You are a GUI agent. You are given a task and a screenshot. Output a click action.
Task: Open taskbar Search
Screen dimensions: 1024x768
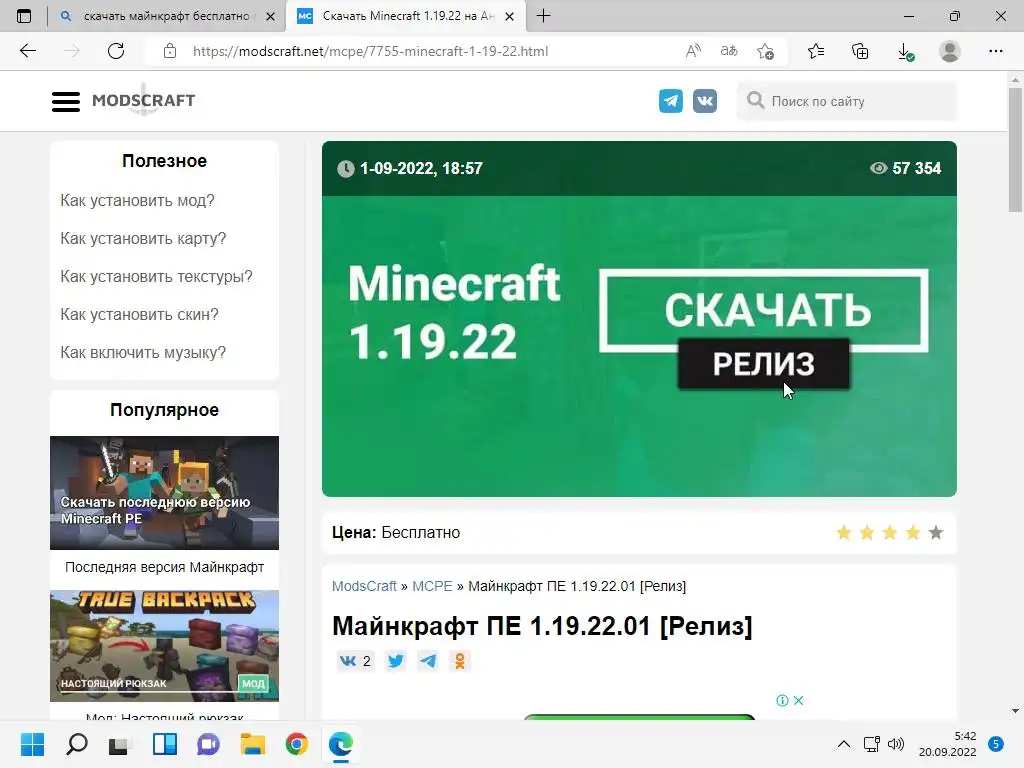pos(76,744)
